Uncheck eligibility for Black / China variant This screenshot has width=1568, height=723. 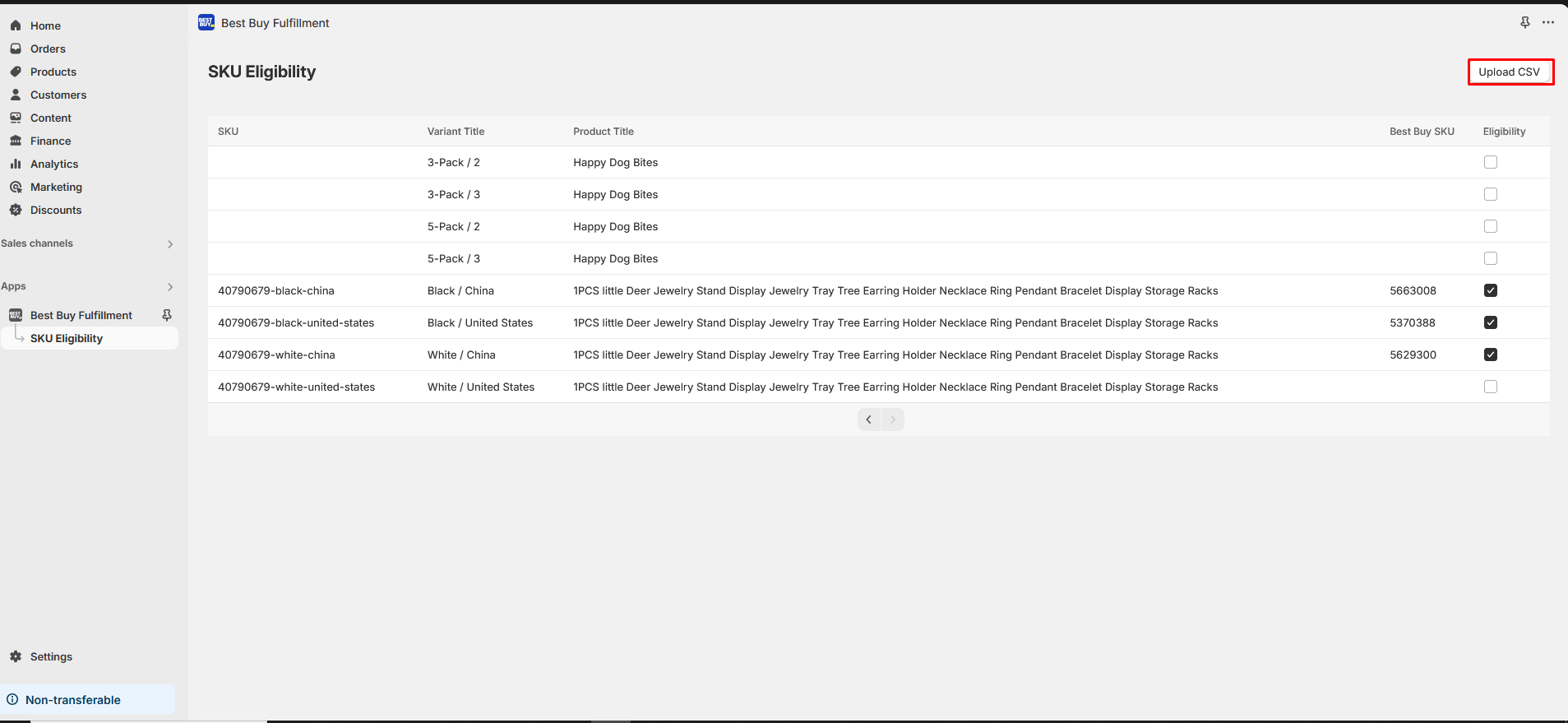coord(1490,290)
